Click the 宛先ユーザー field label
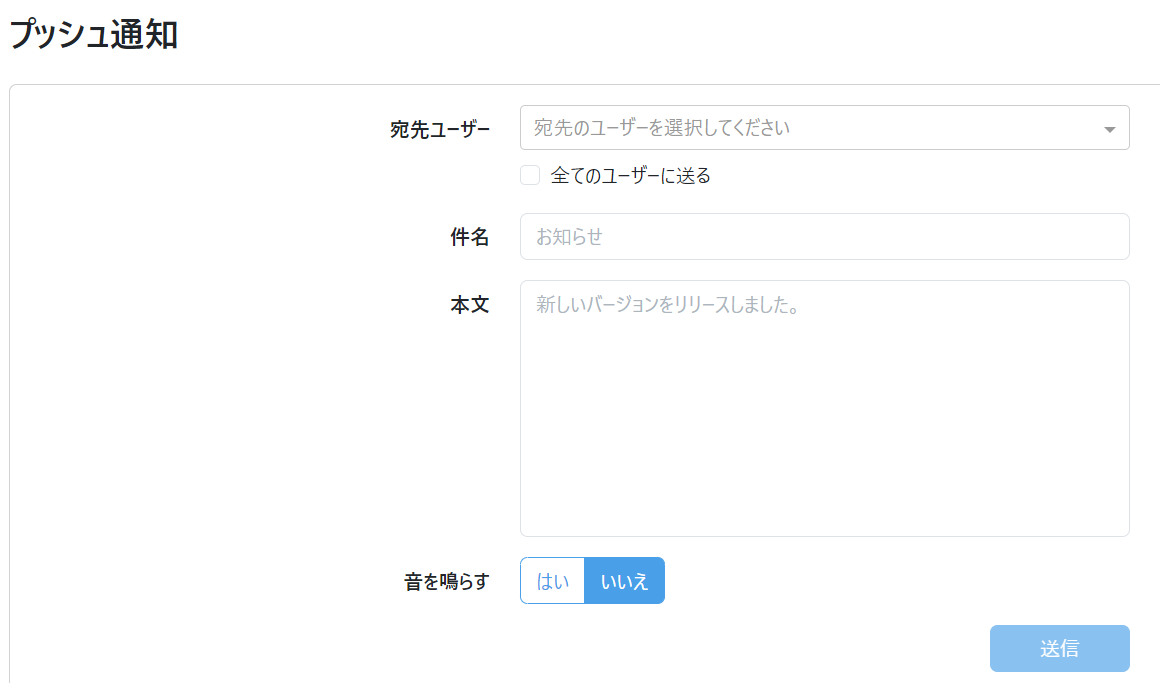The width and height of the screenshot is (1160, 691). pyautogui.click(x=439, y=129)
